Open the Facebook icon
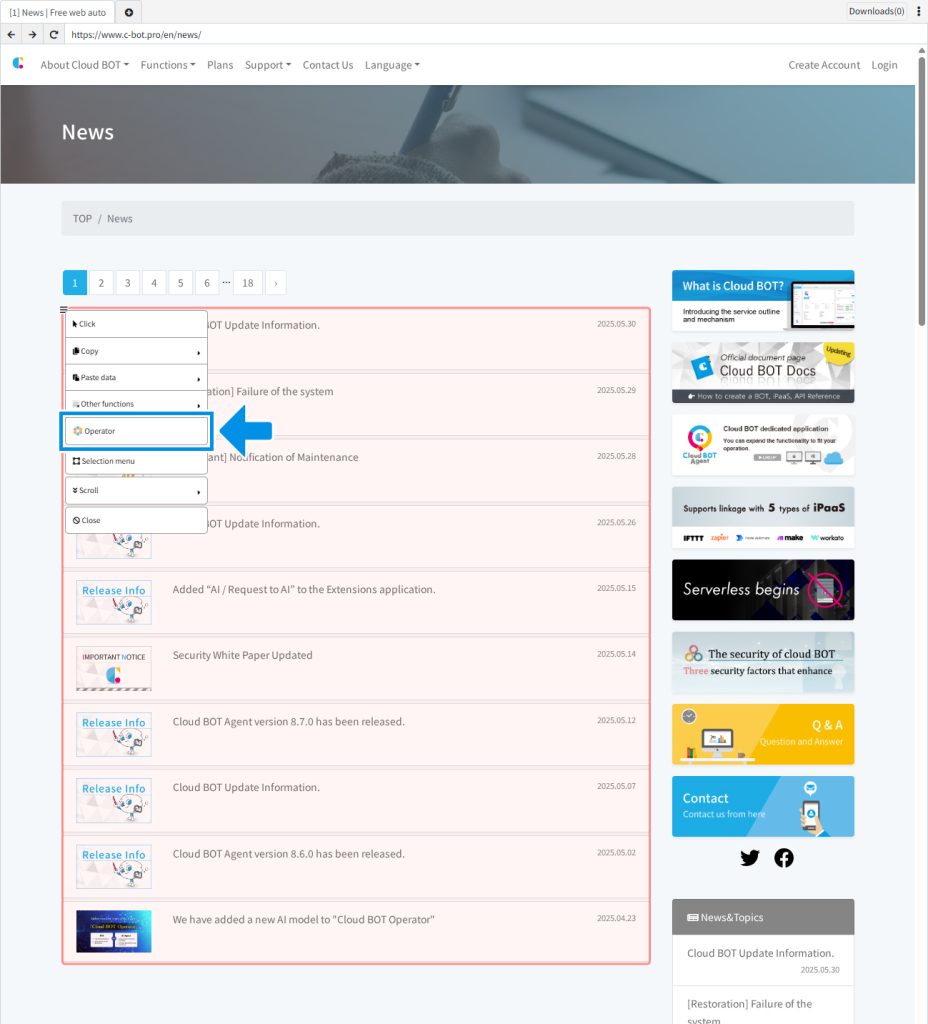Image resolution: width=928 pixels, height=1024 pixels. pyautogui.click(x=784, y=857)
